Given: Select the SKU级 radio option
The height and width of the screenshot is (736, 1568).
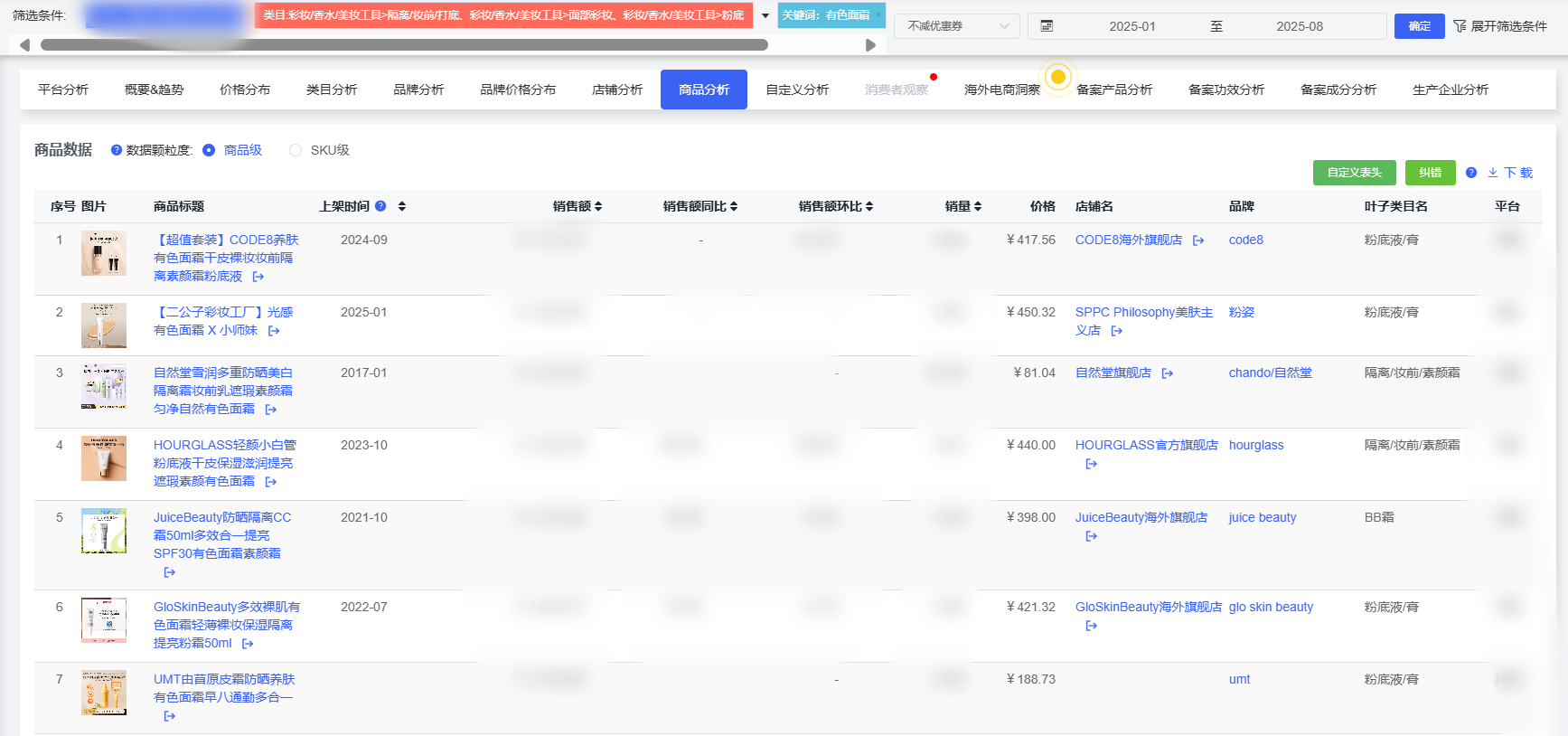Looking at the screenshot, I should (296, 150).
